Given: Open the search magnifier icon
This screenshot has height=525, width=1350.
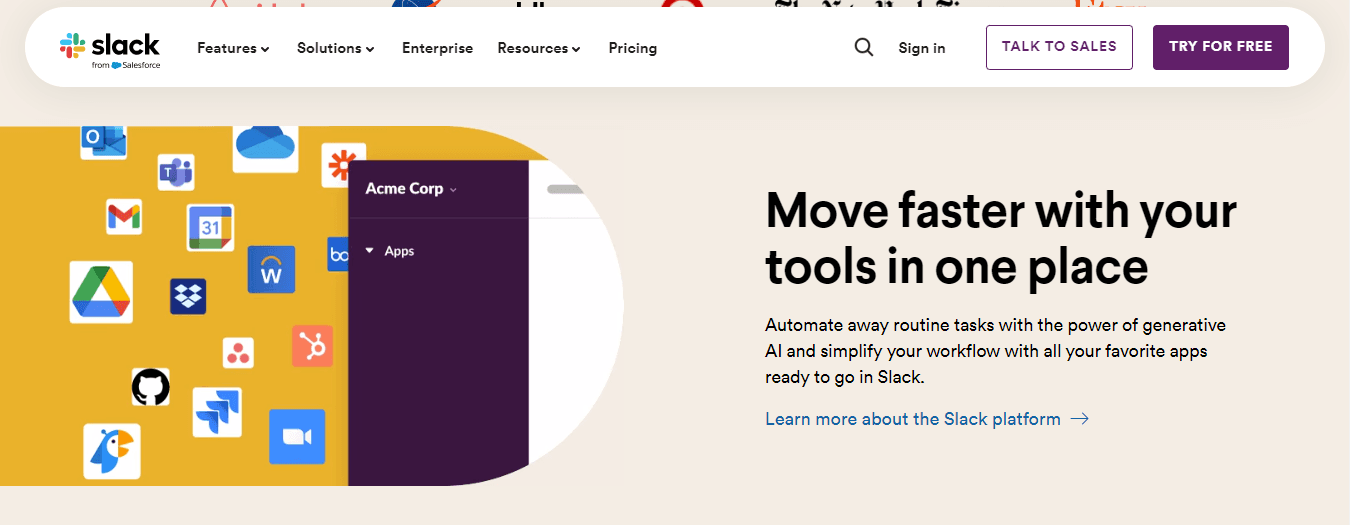Looking at the screenshot, I should click(864, 47).
